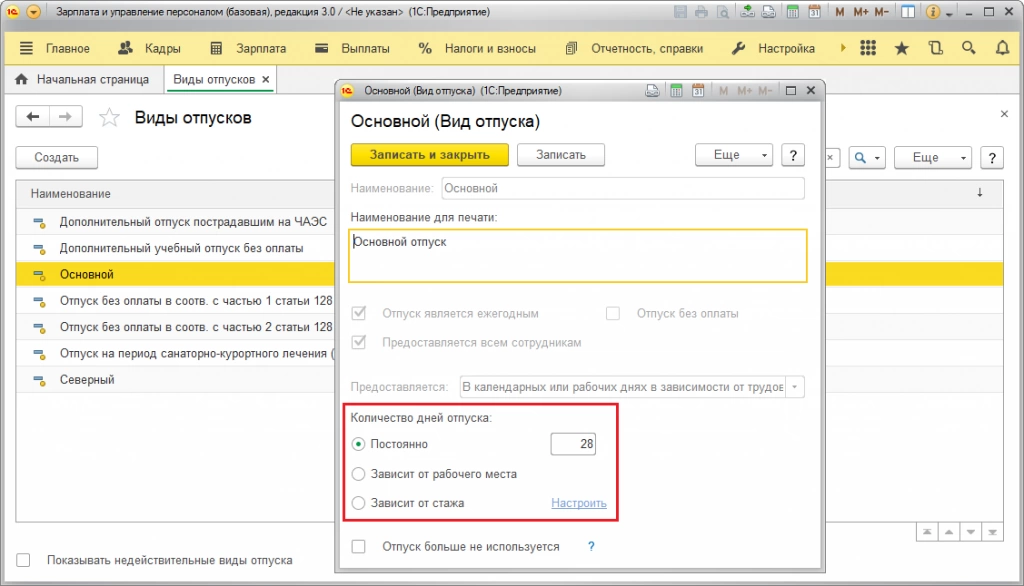Click the yellow information icon
1024x586 pixels.
click(933, 12)
